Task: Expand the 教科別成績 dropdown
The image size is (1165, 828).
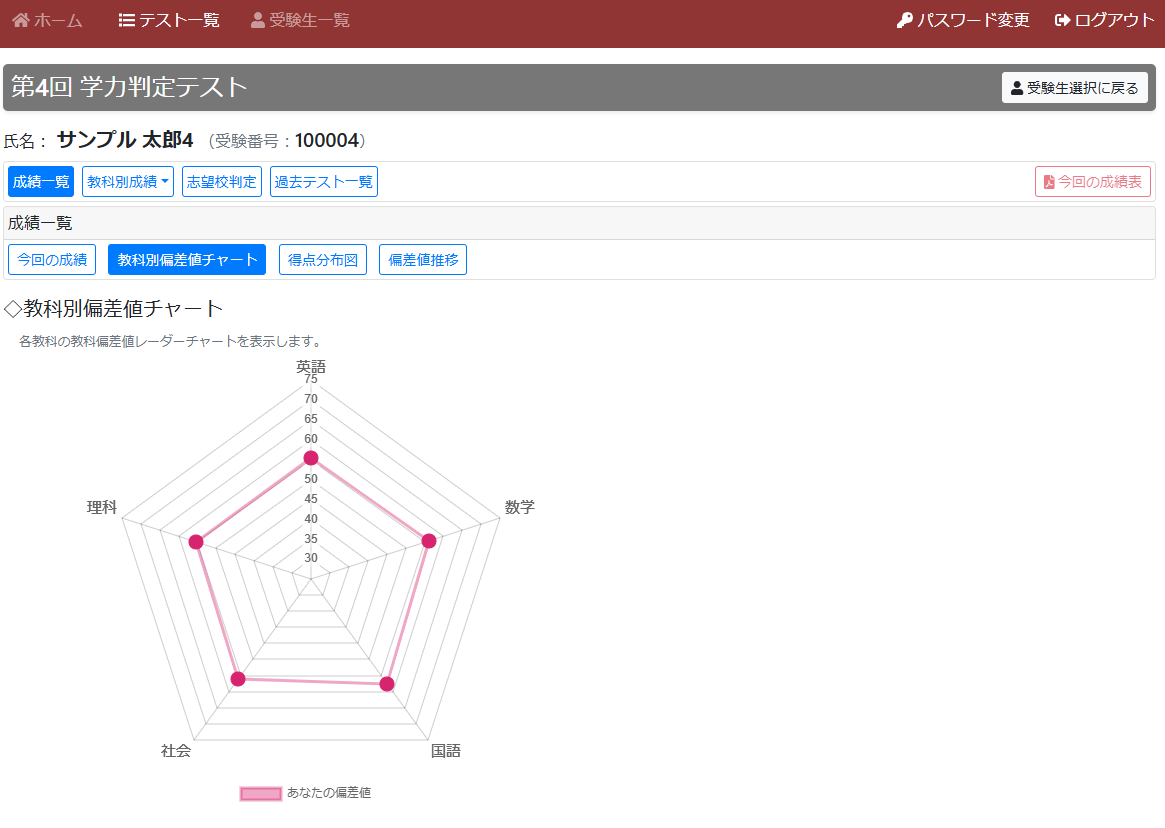Action: click(128, 181)
